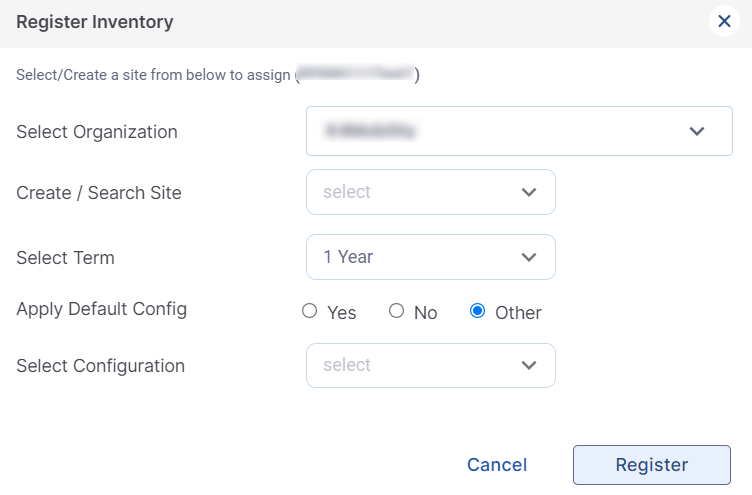Click the Apply Default Config label

[x=101, y=309]
